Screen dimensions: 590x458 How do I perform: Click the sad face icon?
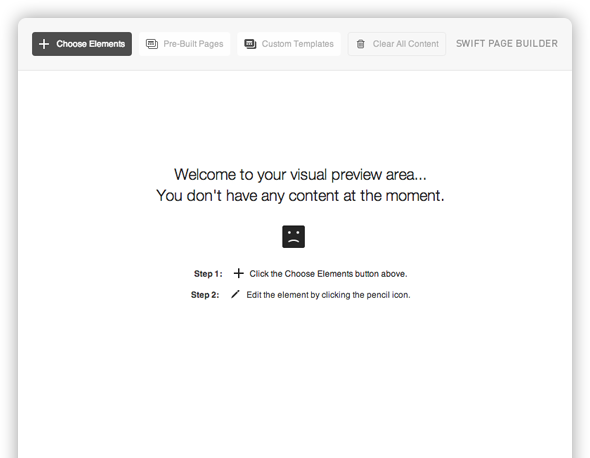point(293,237)
